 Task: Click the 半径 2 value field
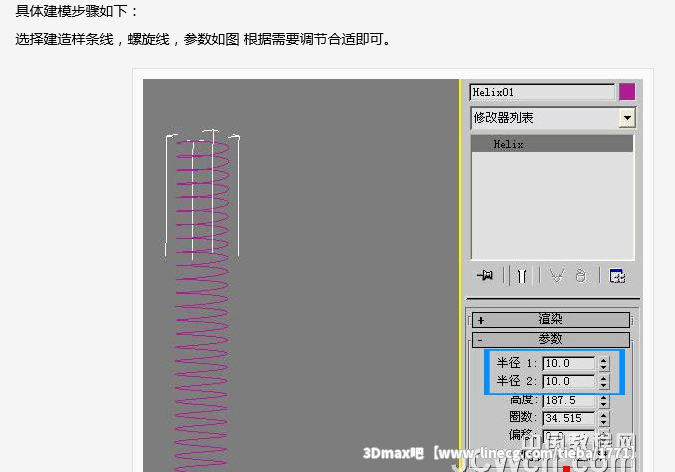[x=568, y=381]
